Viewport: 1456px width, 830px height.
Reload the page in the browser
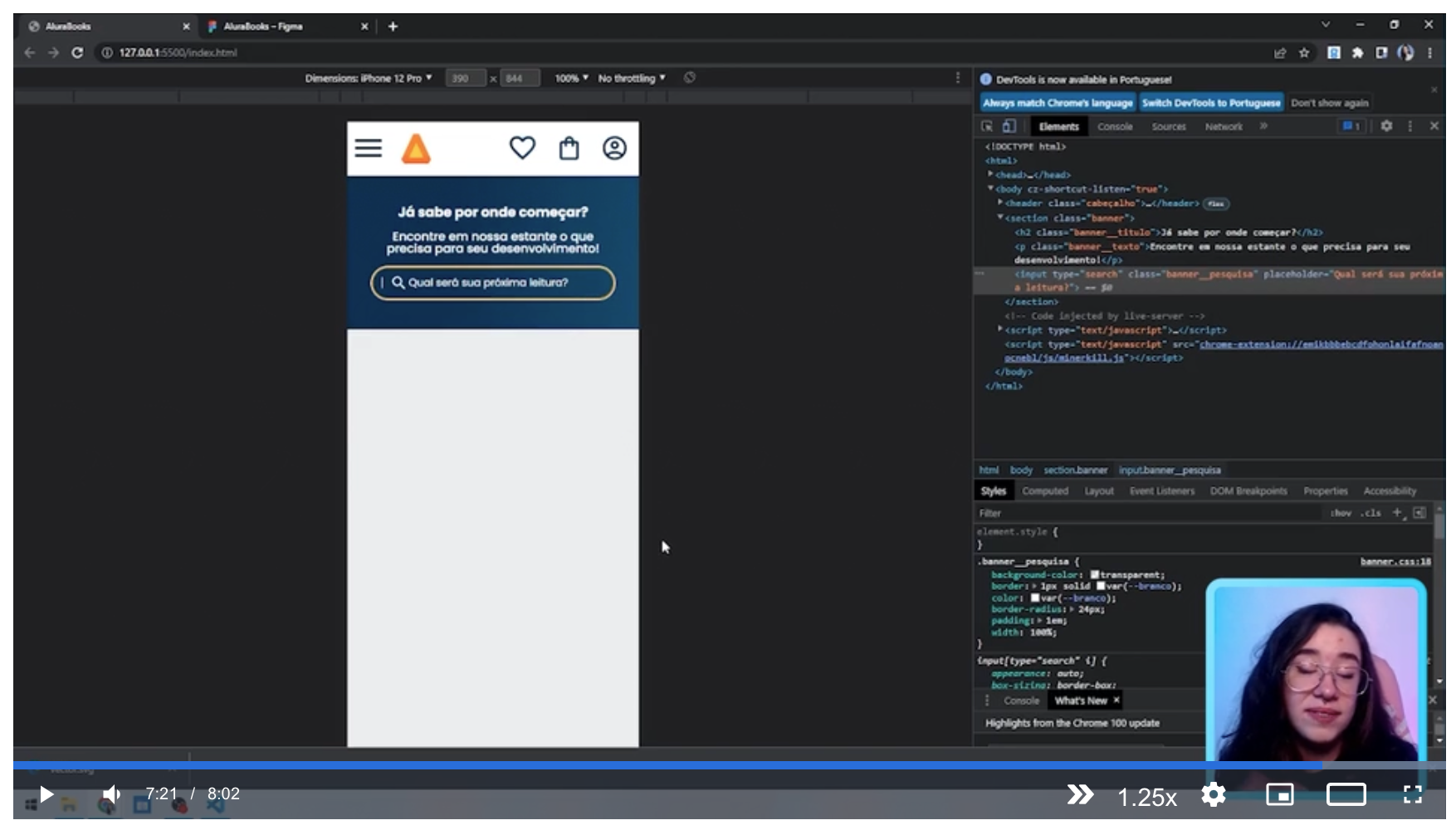pyautogui.click(x=77, y=52)
